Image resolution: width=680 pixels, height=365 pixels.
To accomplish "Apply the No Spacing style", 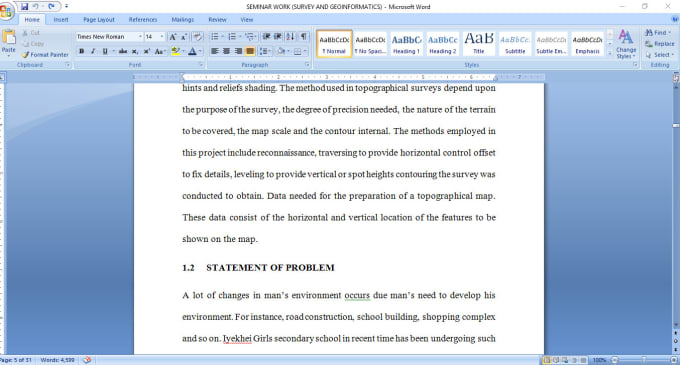I will point(370,44).
